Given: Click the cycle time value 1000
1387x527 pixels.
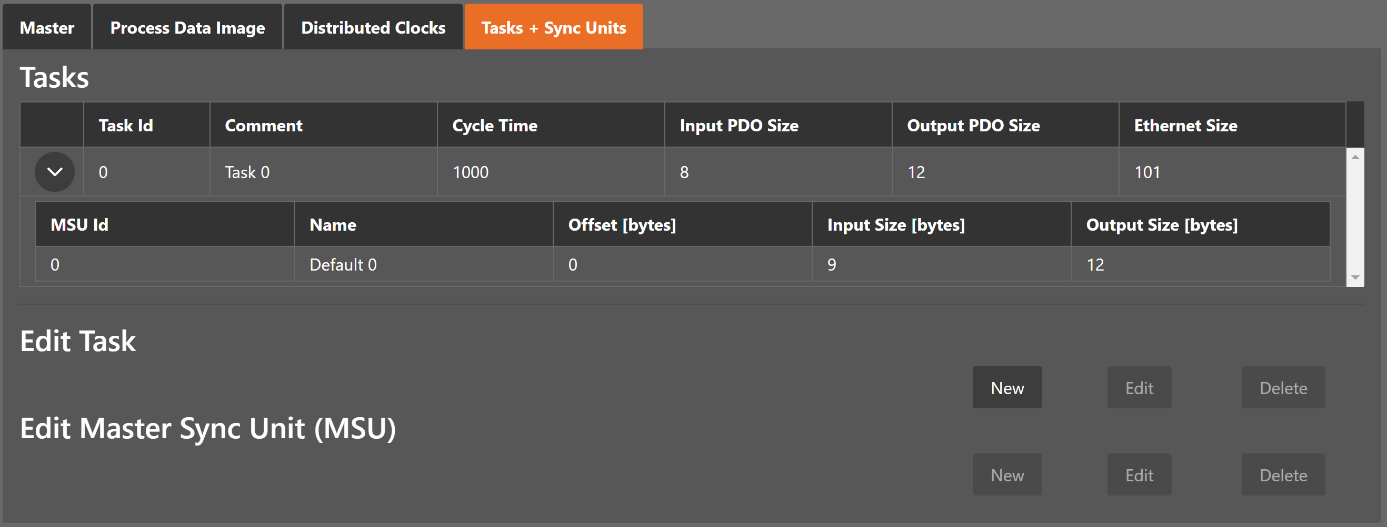Looking at the screenshot, I should click(x=471, y=172).
